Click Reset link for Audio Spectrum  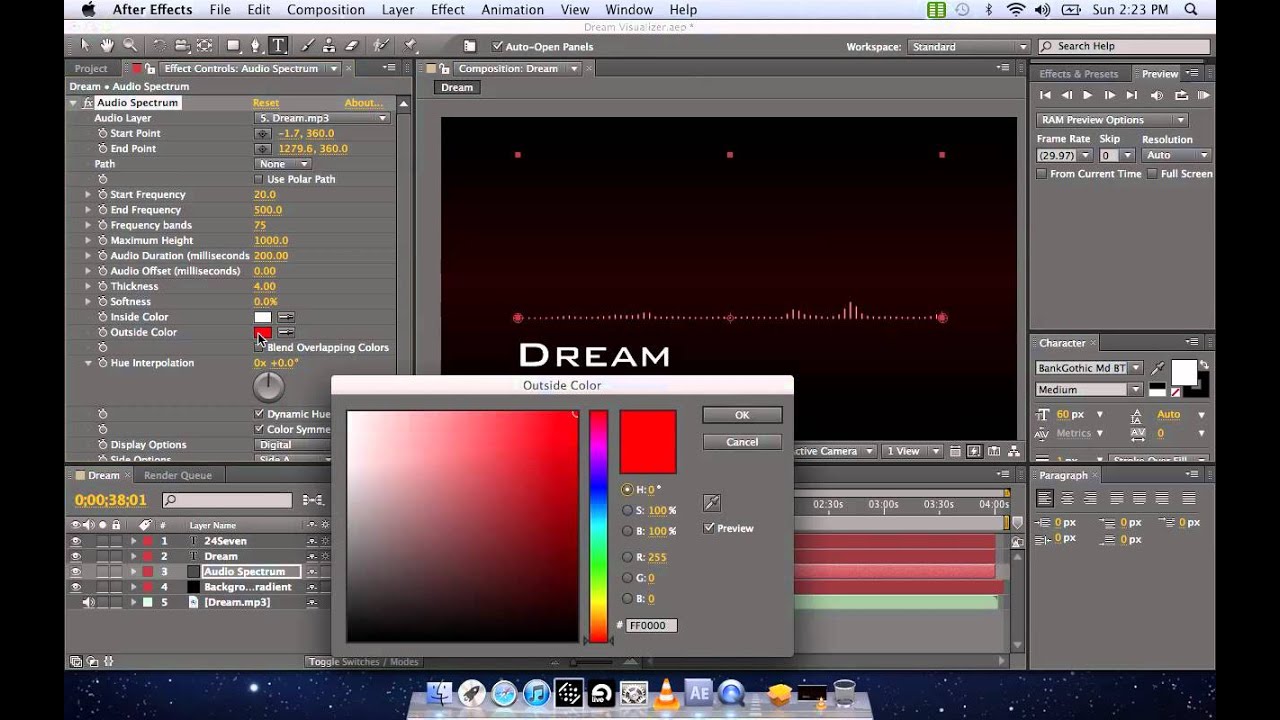pos(266,103)
